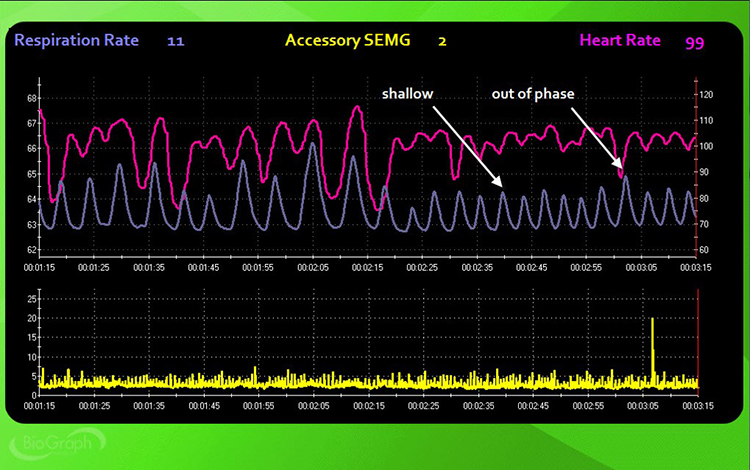Select the Accessory SEMG label
This screenshot has width=750, height=470.
[x=348, y=41]
